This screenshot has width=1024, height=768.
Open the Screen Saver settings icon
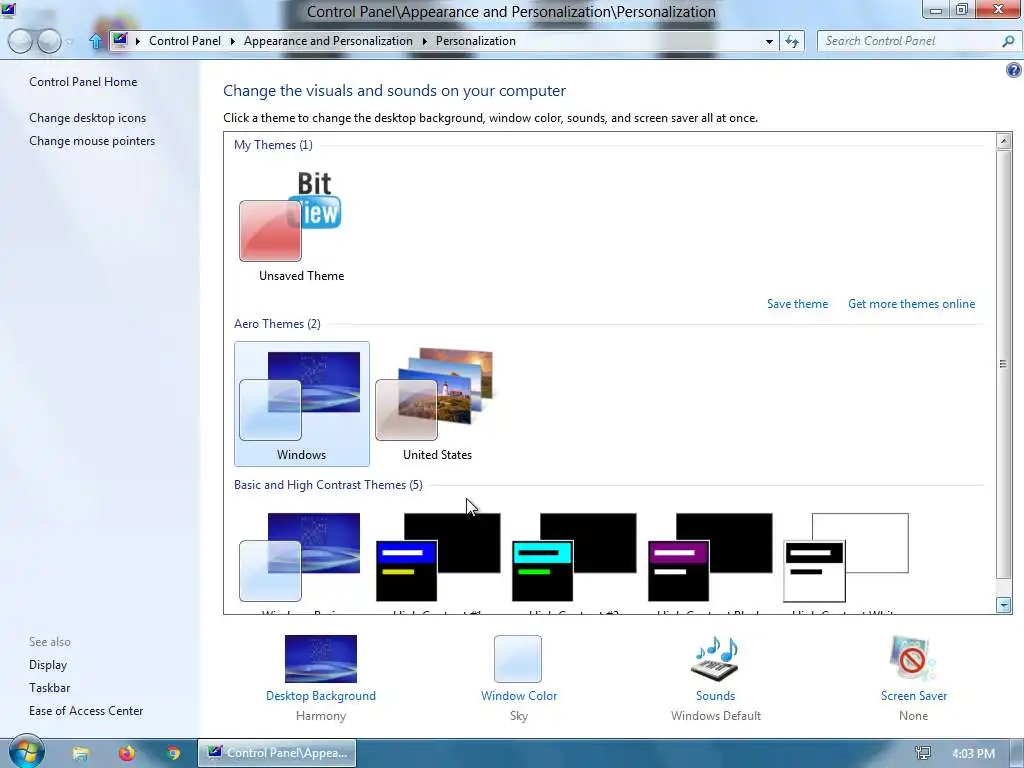tap(913, 659)
